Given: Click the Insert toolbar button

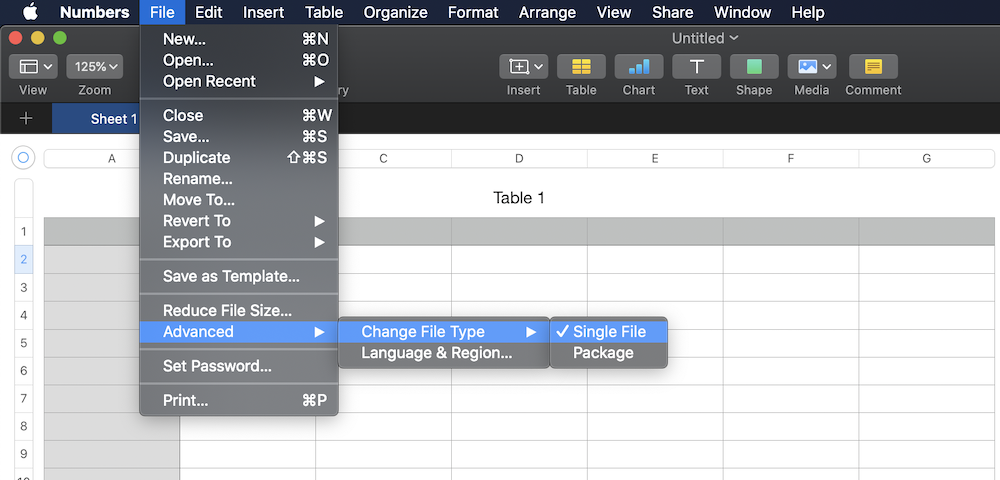Looking at the screenshot, I should 524,66.
